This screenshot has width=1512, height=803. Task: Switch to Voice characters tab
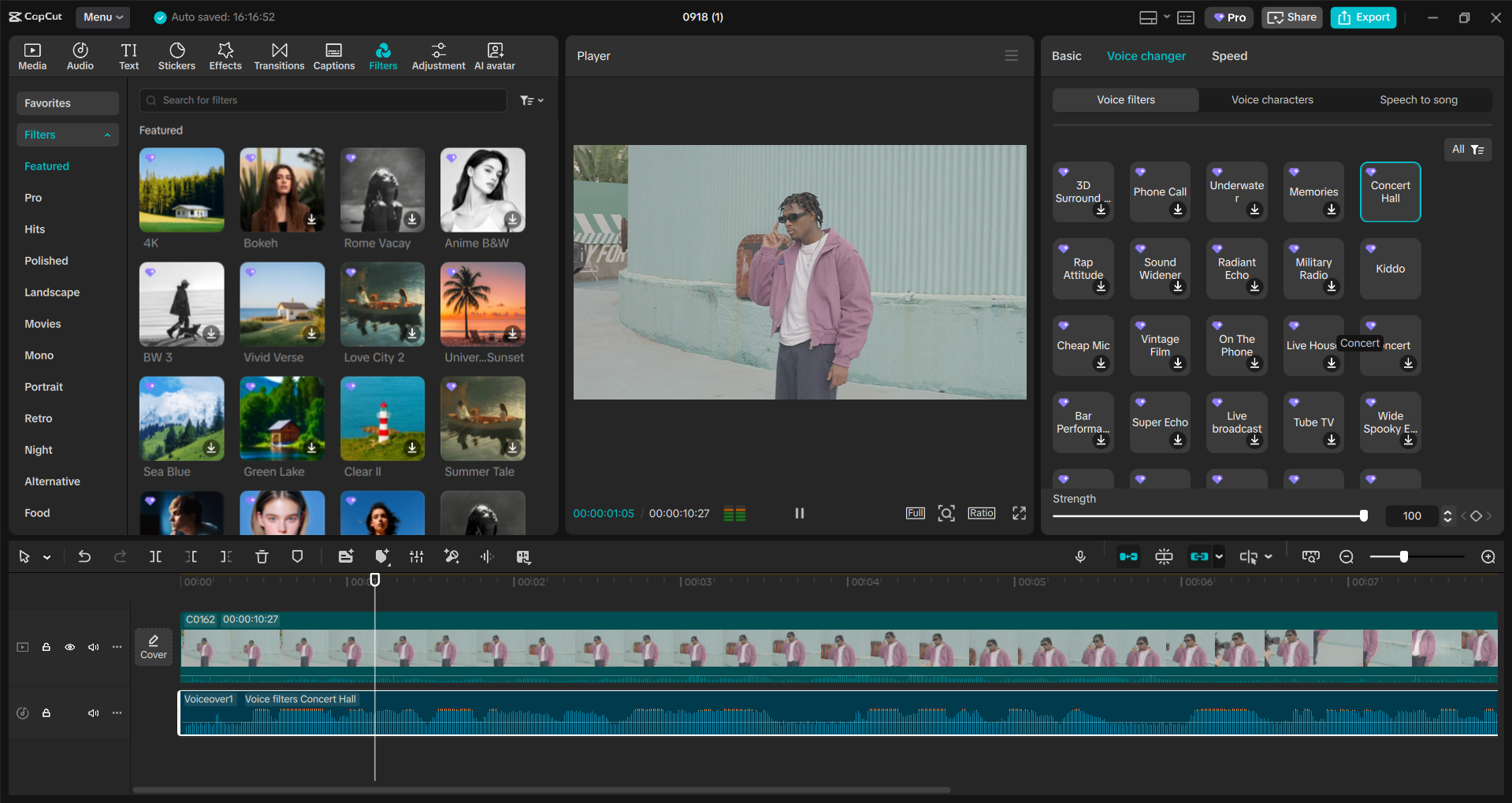(x=1272, y=100)
